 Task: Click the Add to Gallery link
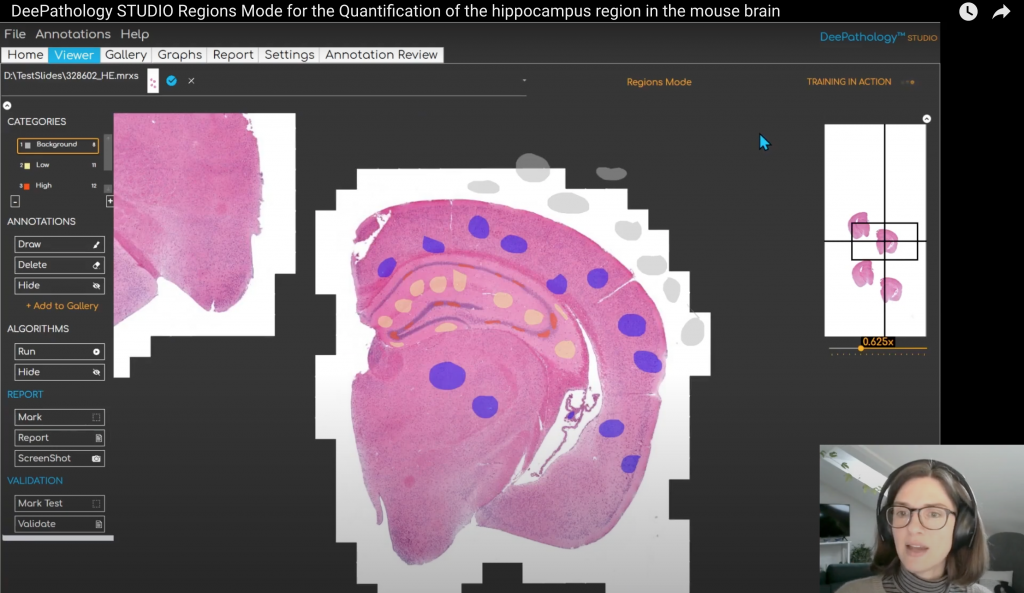[62, 306]
